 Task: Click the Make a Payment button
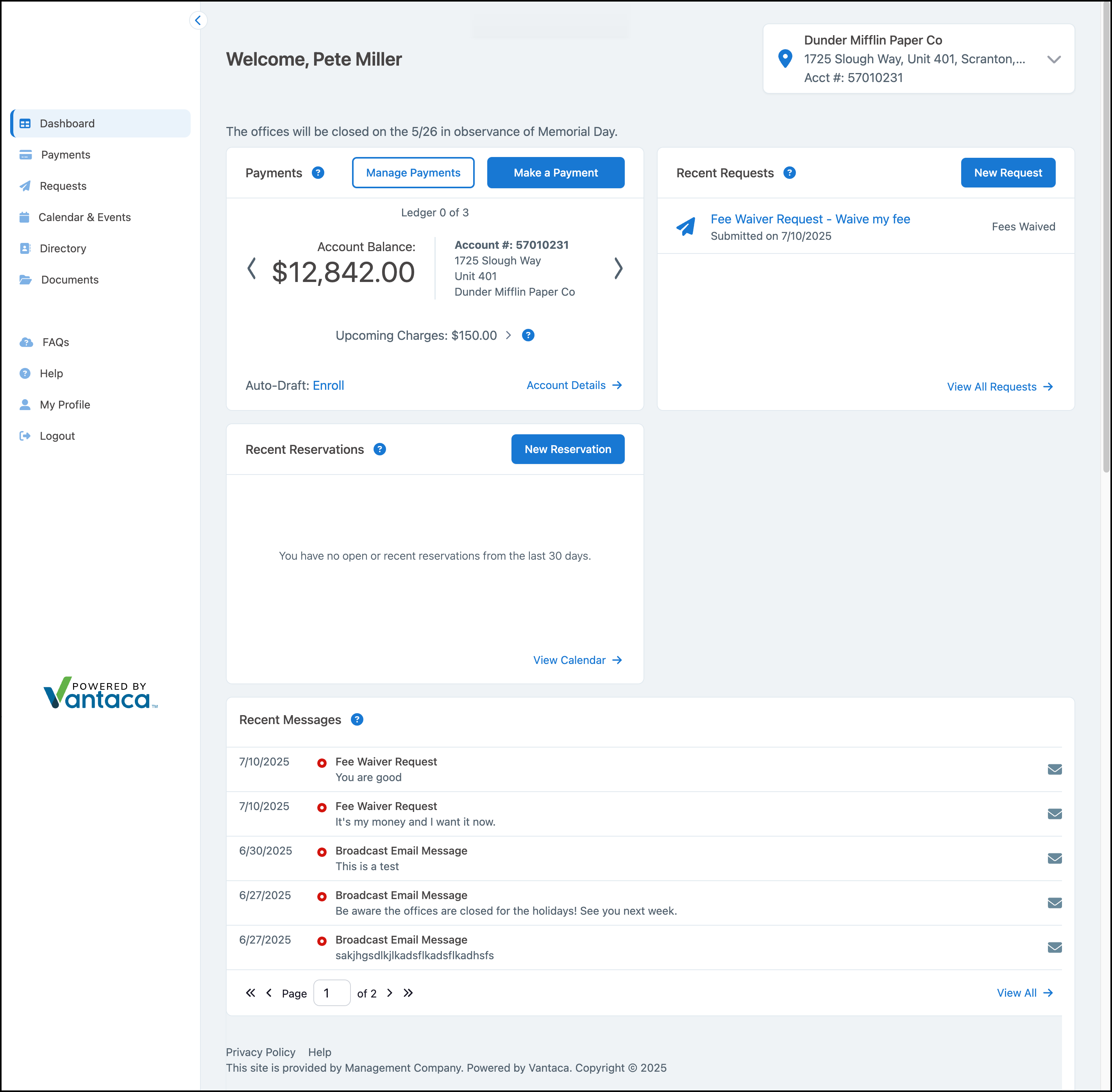click(x=555, y=173)
